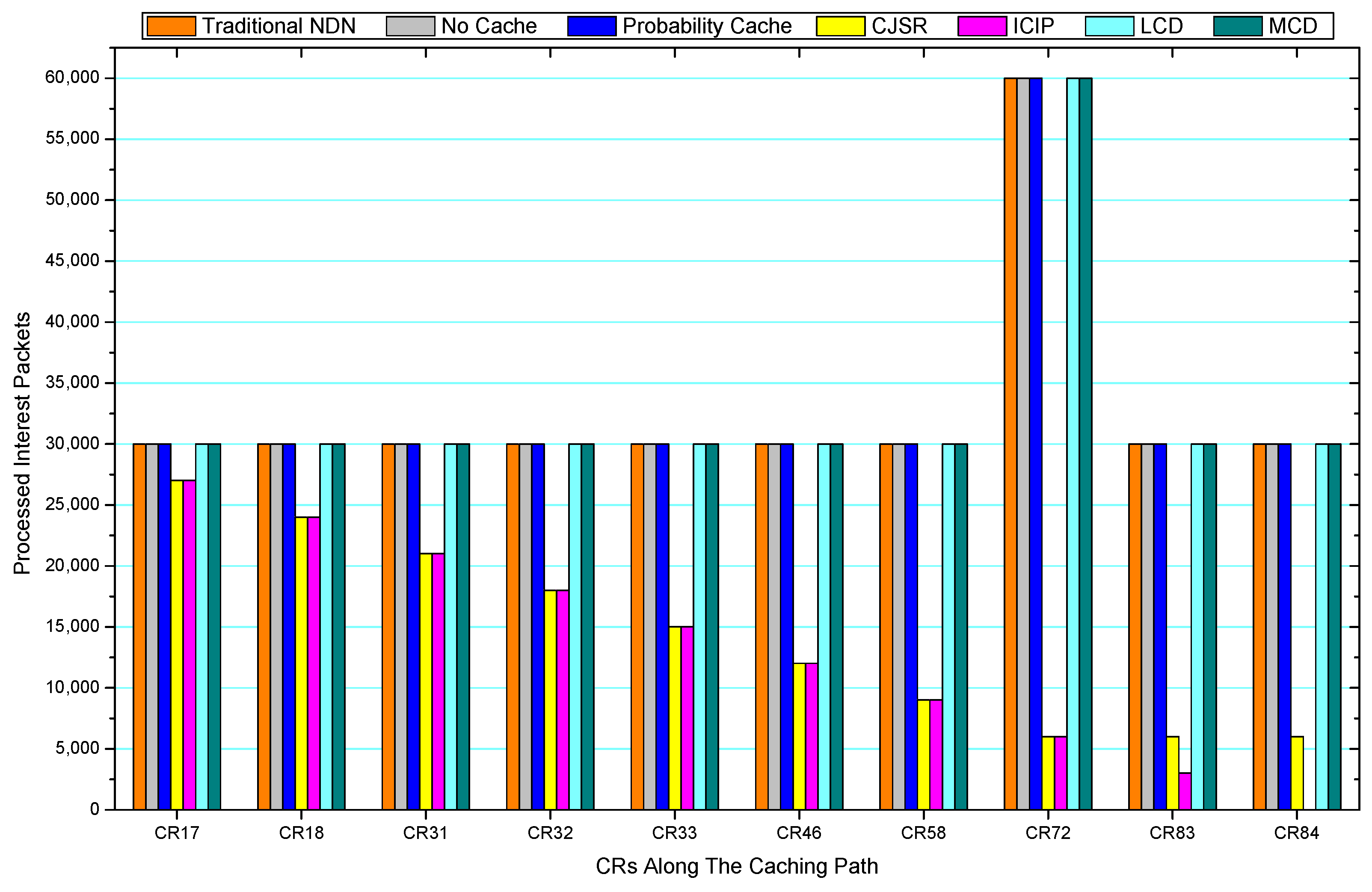The image size is (1372, 892).
Task: Select the 'Probability Cache' legend label
Action: pyautogui.click(x=707, y=27)
